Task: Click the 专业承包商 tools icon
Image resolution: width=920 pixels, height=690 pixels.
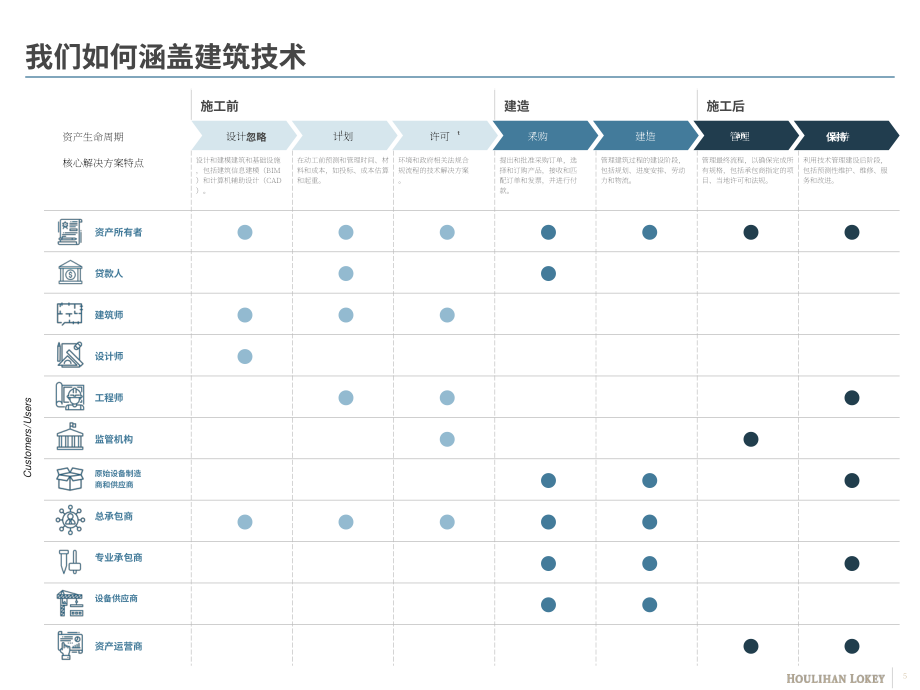Action: click(70, 562)
